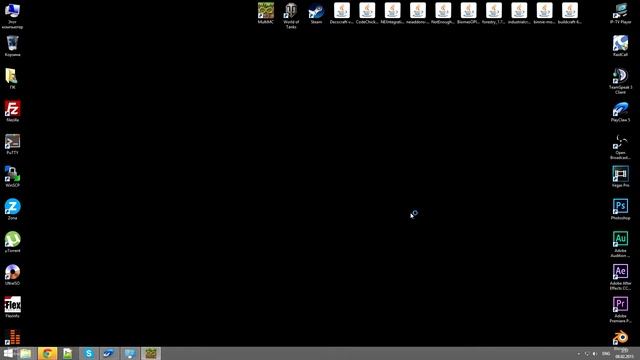Open Google Chrome from the taskbar

[47, 353]
